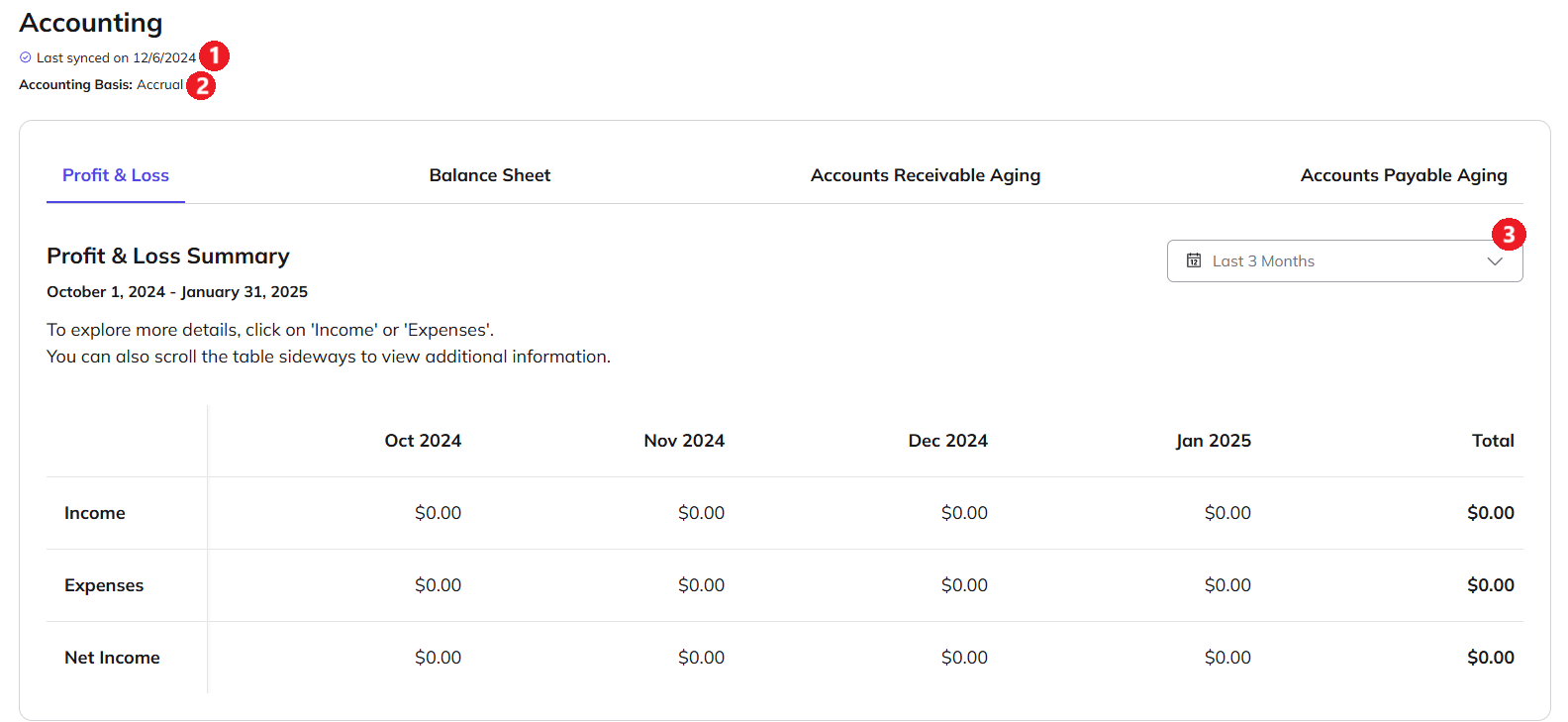Click the calendar icon in date range selector
Image resolution: width=1568 pixels, height=722 pixels.
1194,260
